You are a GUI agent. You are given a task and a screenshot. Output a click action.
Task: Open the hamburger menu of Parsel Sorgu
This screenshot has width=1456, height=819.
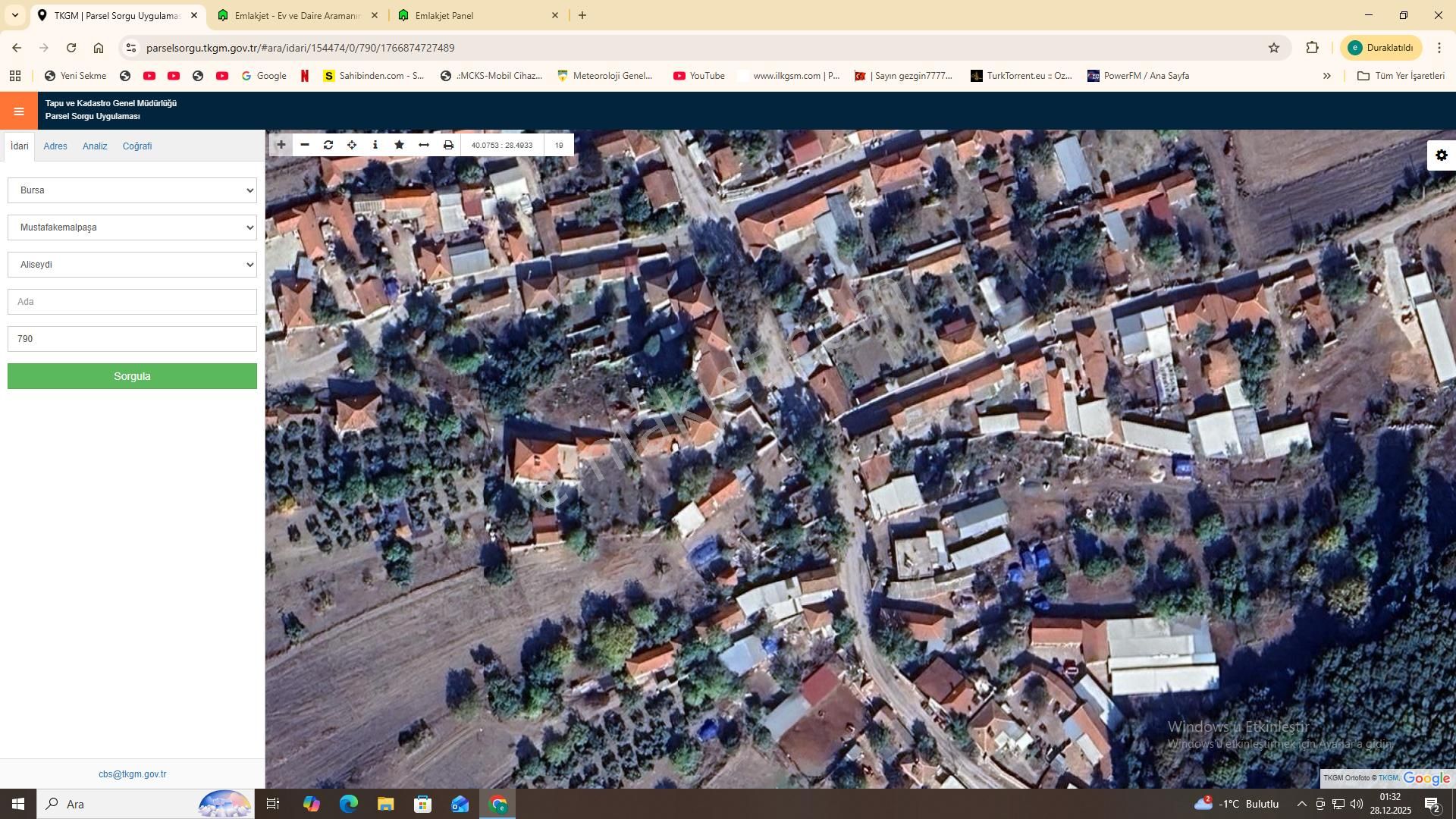tap(18, 111)
